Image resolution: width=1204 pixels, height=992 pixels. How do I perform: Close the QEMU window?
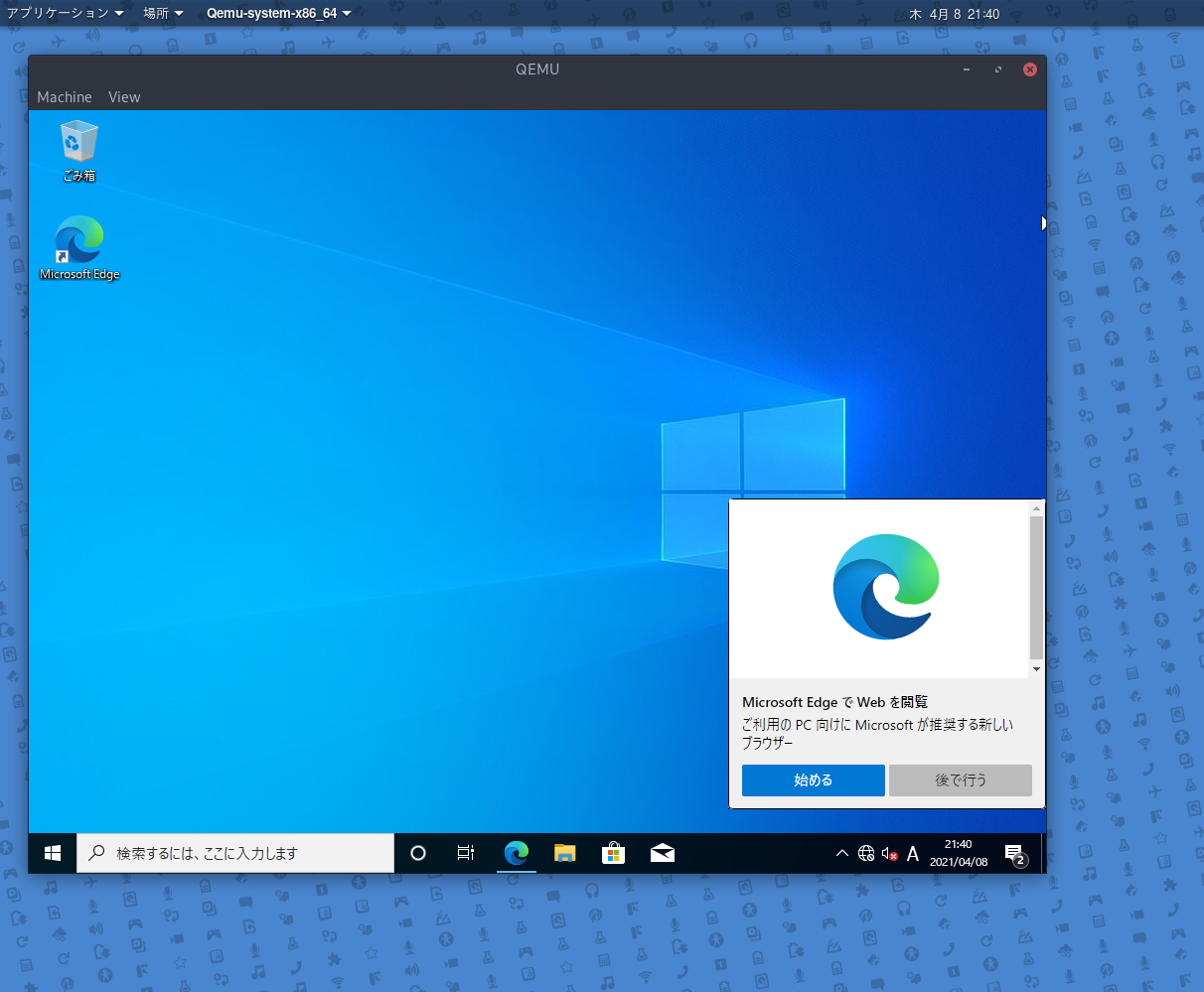(x=1030, y=70)
